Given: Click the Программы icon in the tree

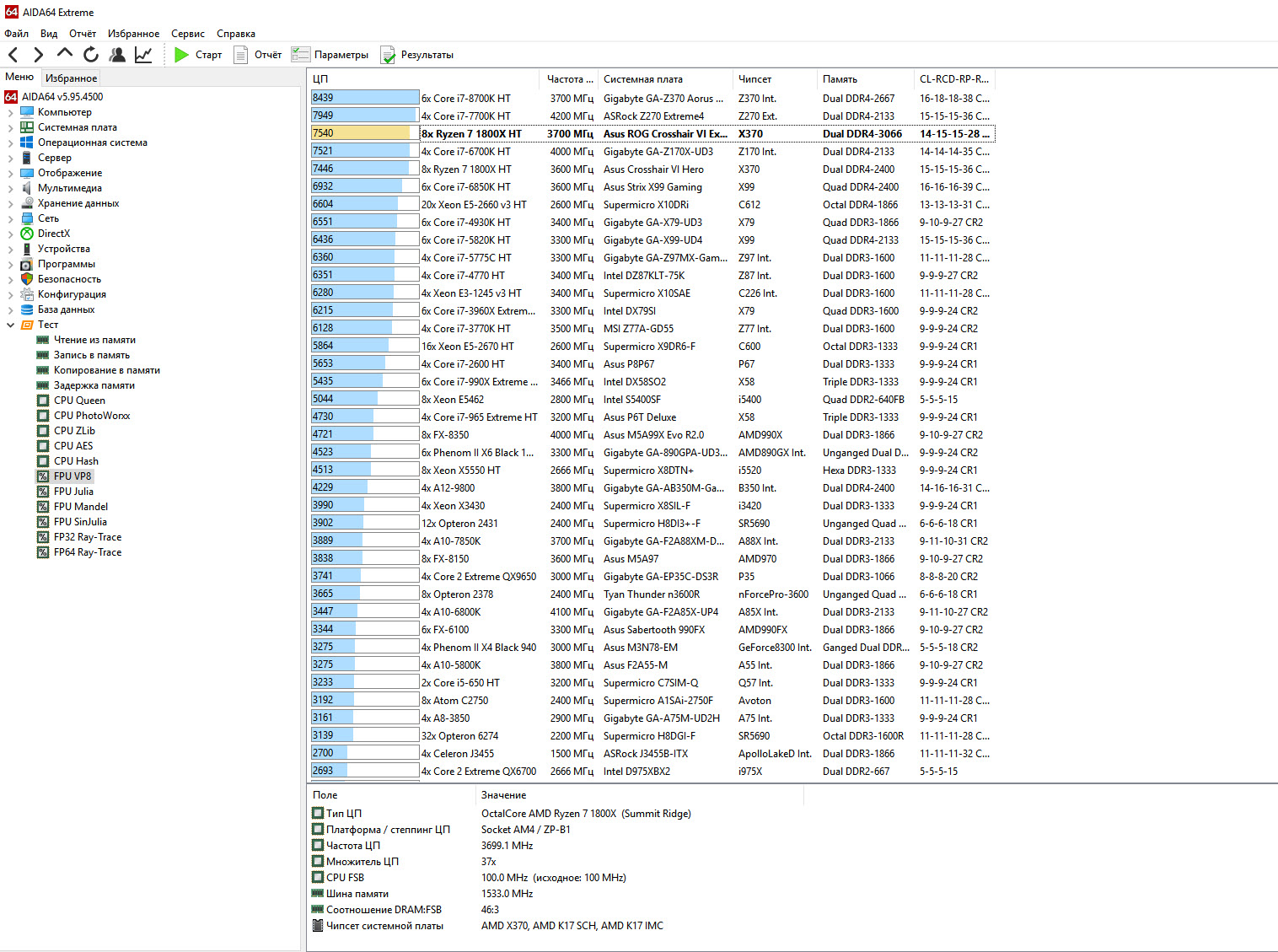Looking at the screenshot, I should point(27,264).
